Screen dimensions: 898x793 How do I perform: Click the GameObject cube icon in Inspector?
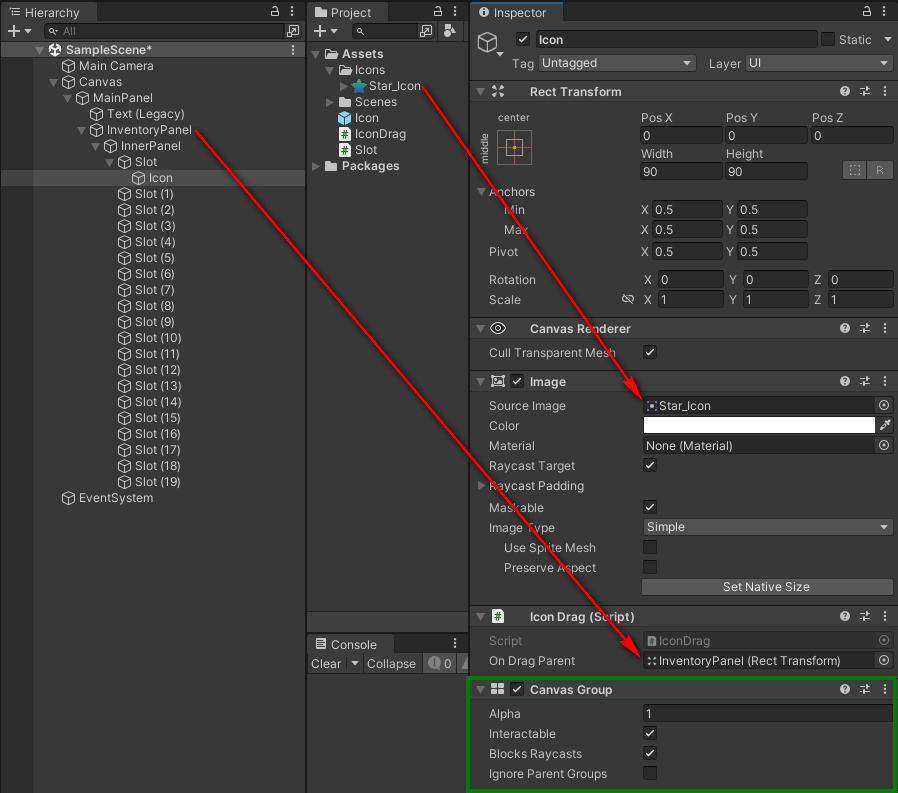(488, 42)
